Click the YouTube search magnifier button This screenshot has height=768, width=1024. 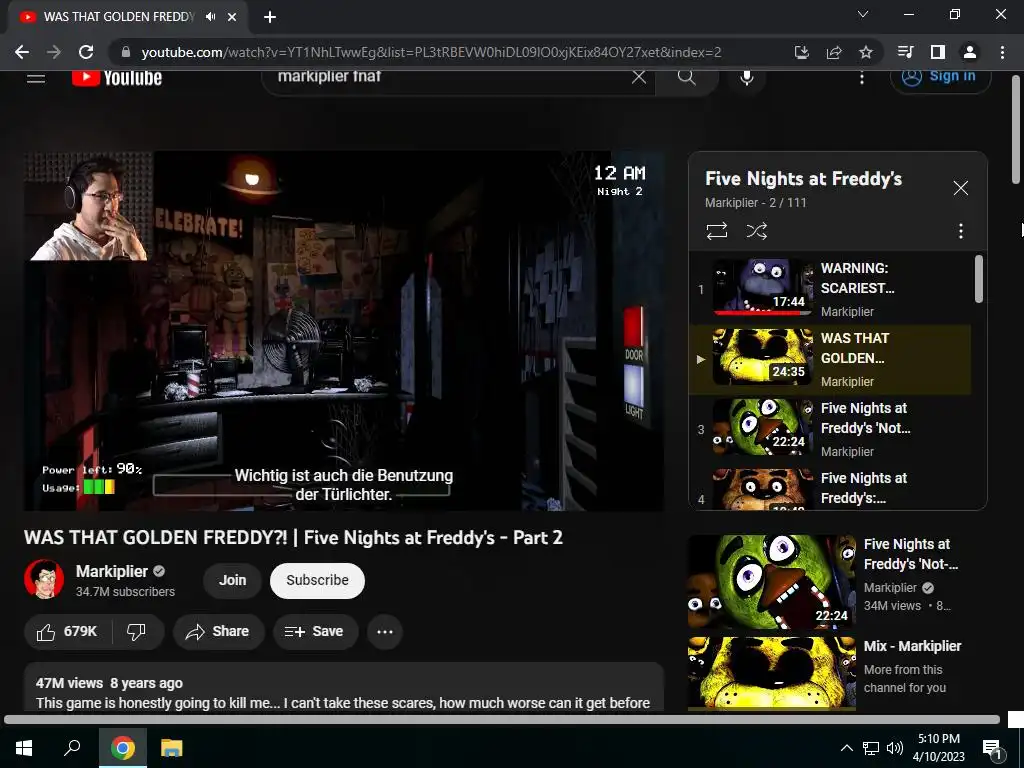686,78
